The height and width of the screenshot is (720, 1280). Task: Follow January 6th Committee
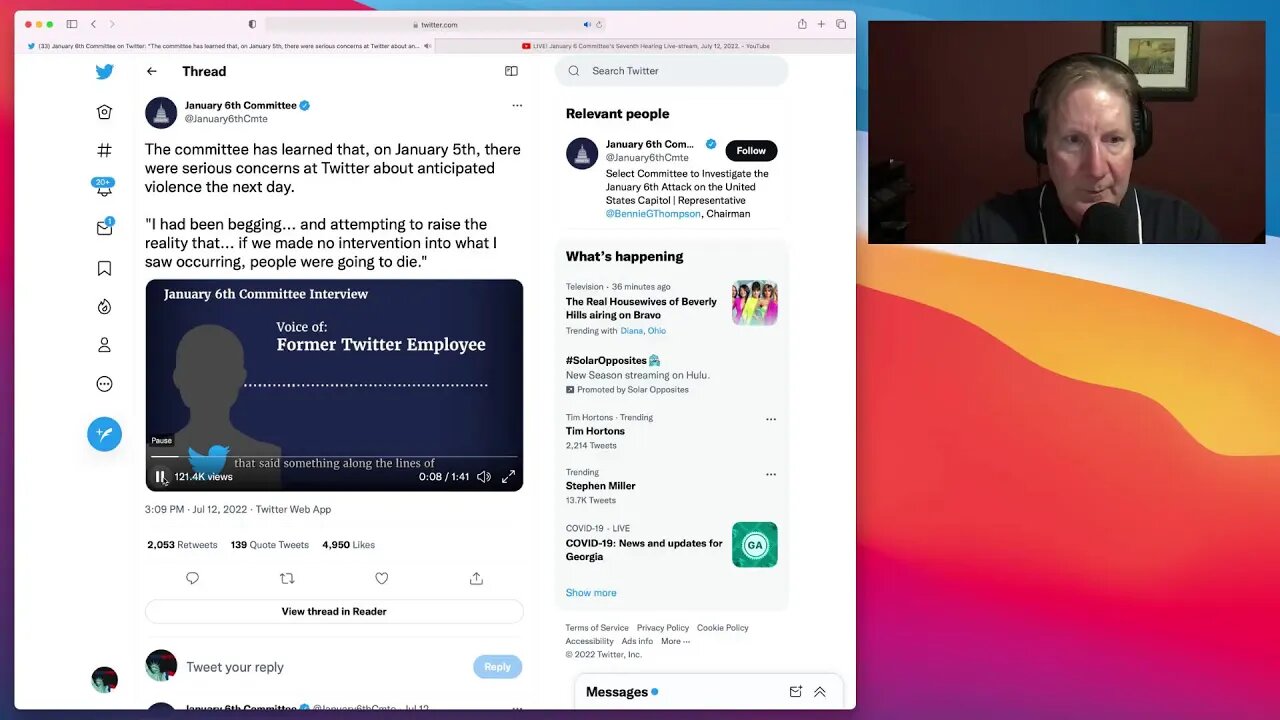(x=751, y=150)
